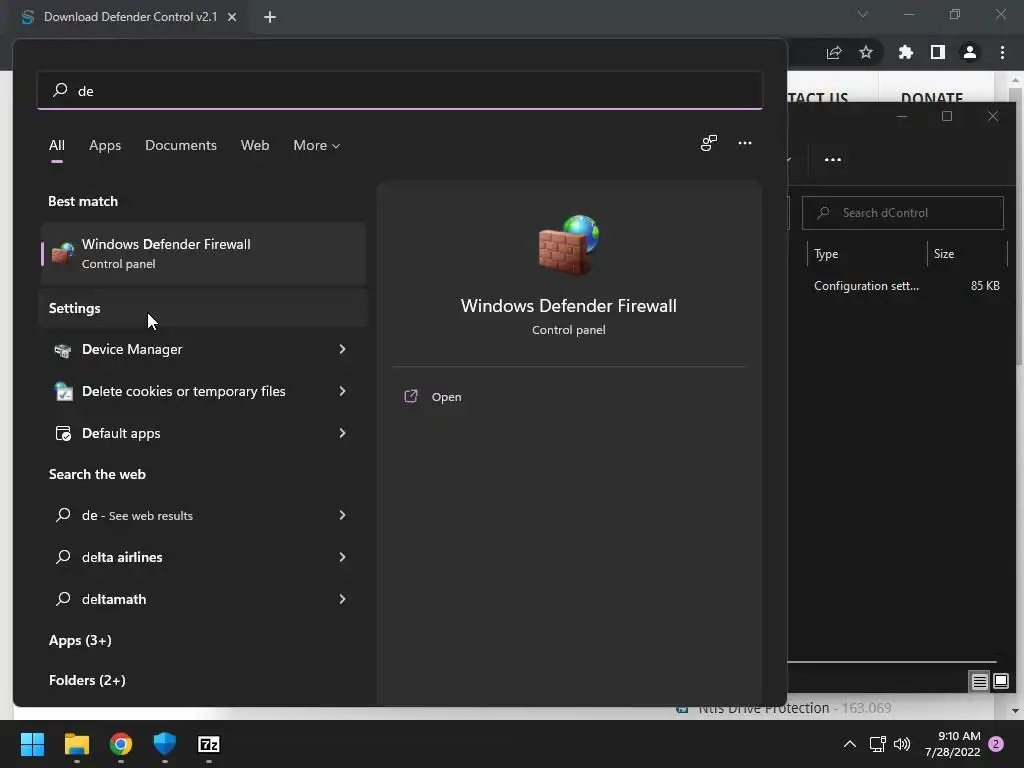Open the notification center badge
Image resolution: width=1024 pixels, height=768 pixels.
(996, 744)
